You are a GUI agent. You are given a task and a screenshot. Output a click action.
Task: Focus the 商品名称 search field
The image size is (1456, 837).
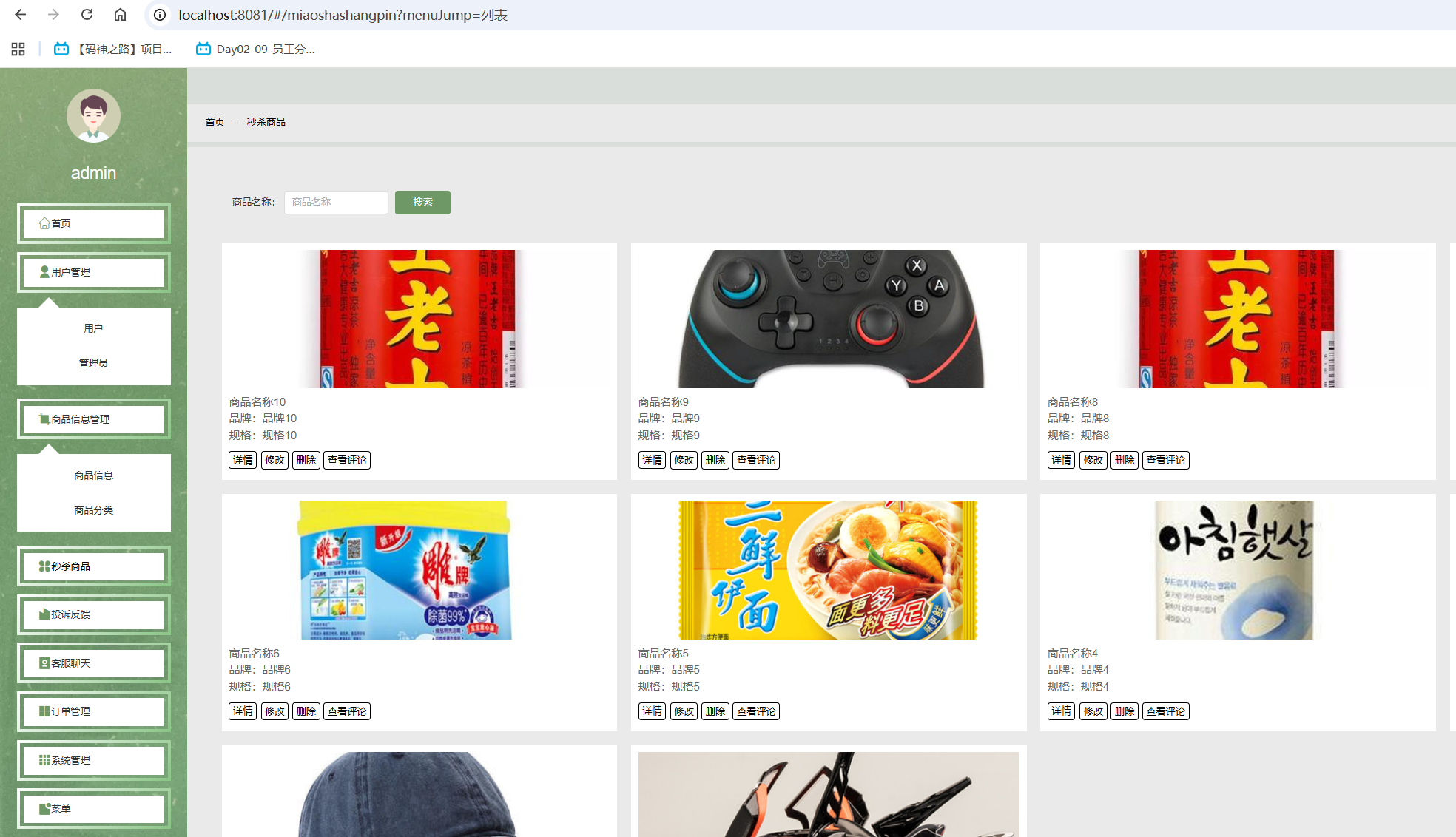336,203
